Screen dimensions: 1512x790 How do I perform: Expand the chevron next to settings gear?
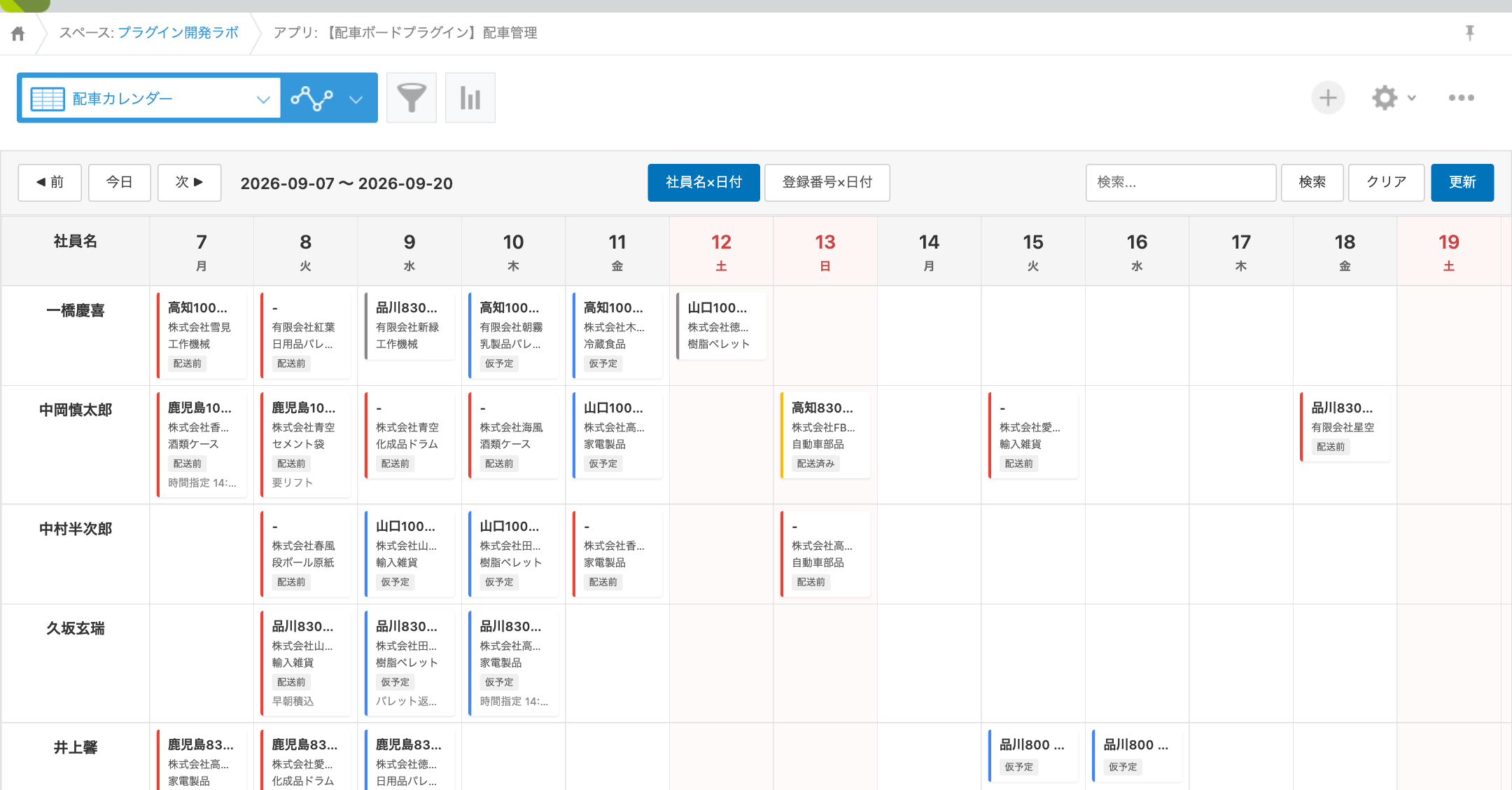point(1412,98)
